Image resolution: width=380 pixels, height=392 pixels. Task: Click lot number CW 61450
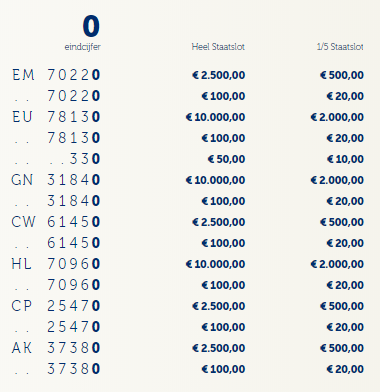tap(56, 222)
